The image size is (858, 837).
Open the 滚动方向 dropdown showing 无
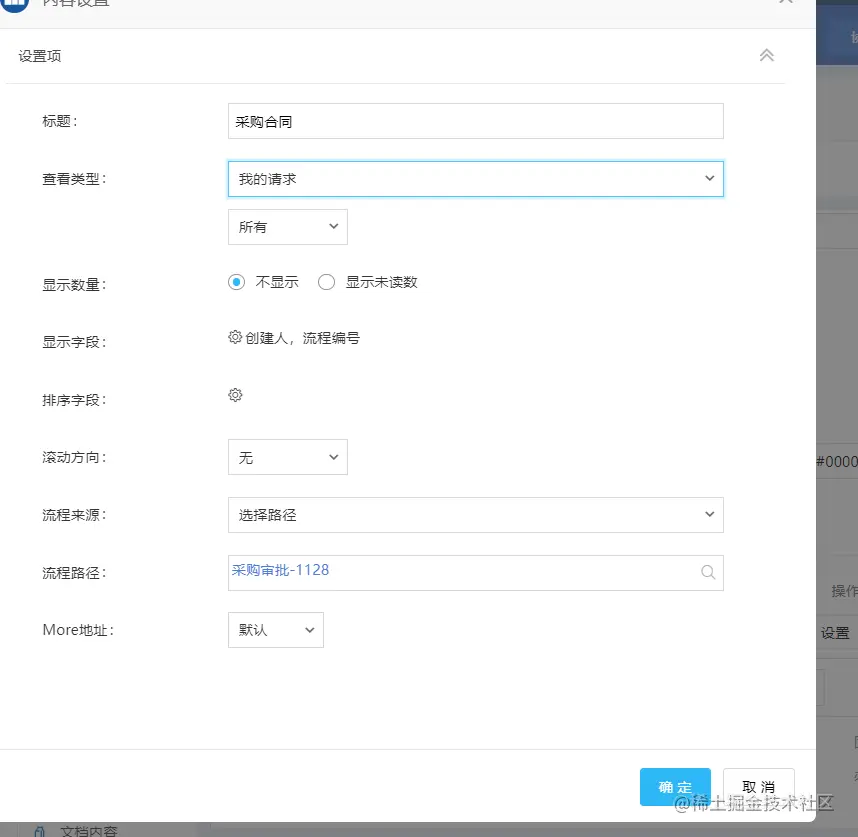coord(288,457)
